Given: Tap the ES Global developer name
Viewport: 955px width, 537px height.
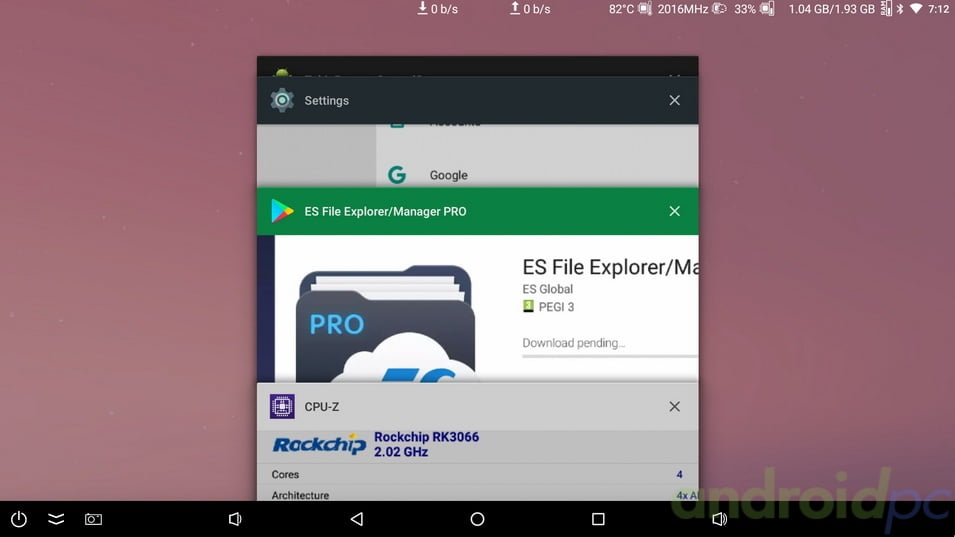Looking at the screenshot, I should 548,289.
